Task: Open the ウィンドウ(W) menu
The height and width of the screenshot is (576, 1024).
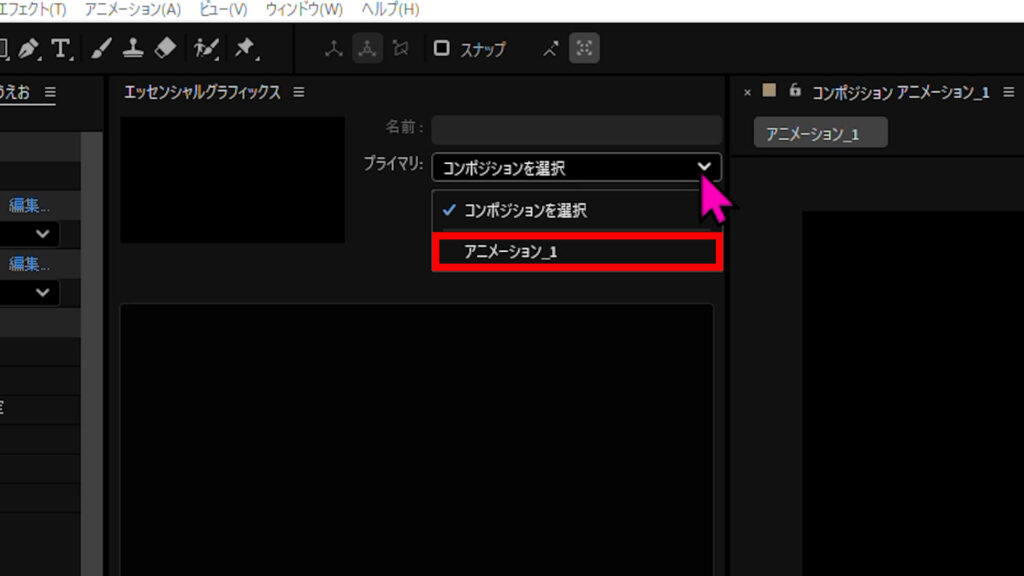Action: [x=304, y=9]
